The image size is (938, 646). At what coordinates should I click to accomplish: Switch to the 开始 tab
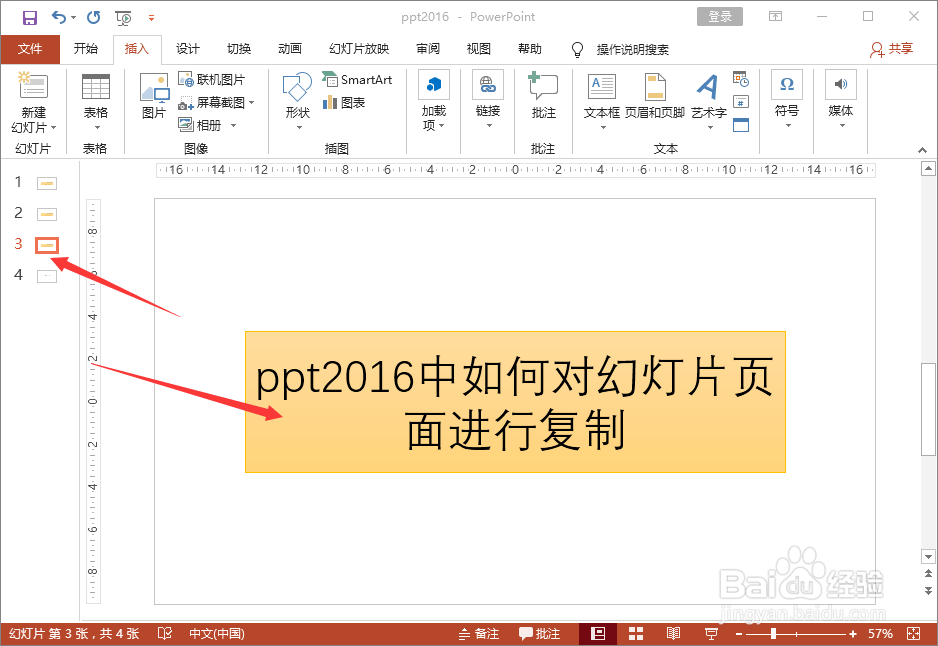tap(86, 49)
